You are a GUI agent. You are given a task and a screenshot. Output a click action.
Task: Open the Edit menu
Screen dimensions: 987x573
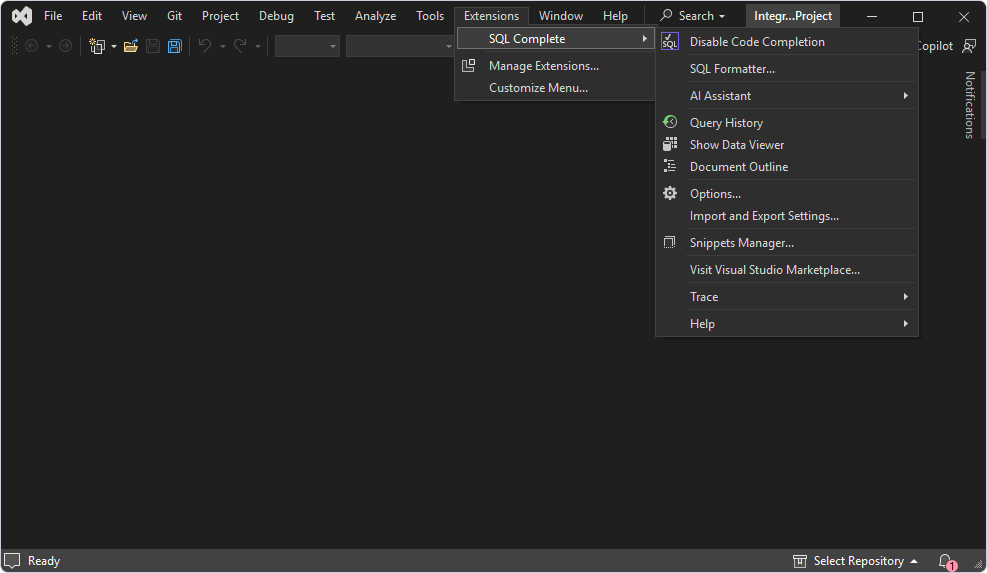[x=92, y=16]
